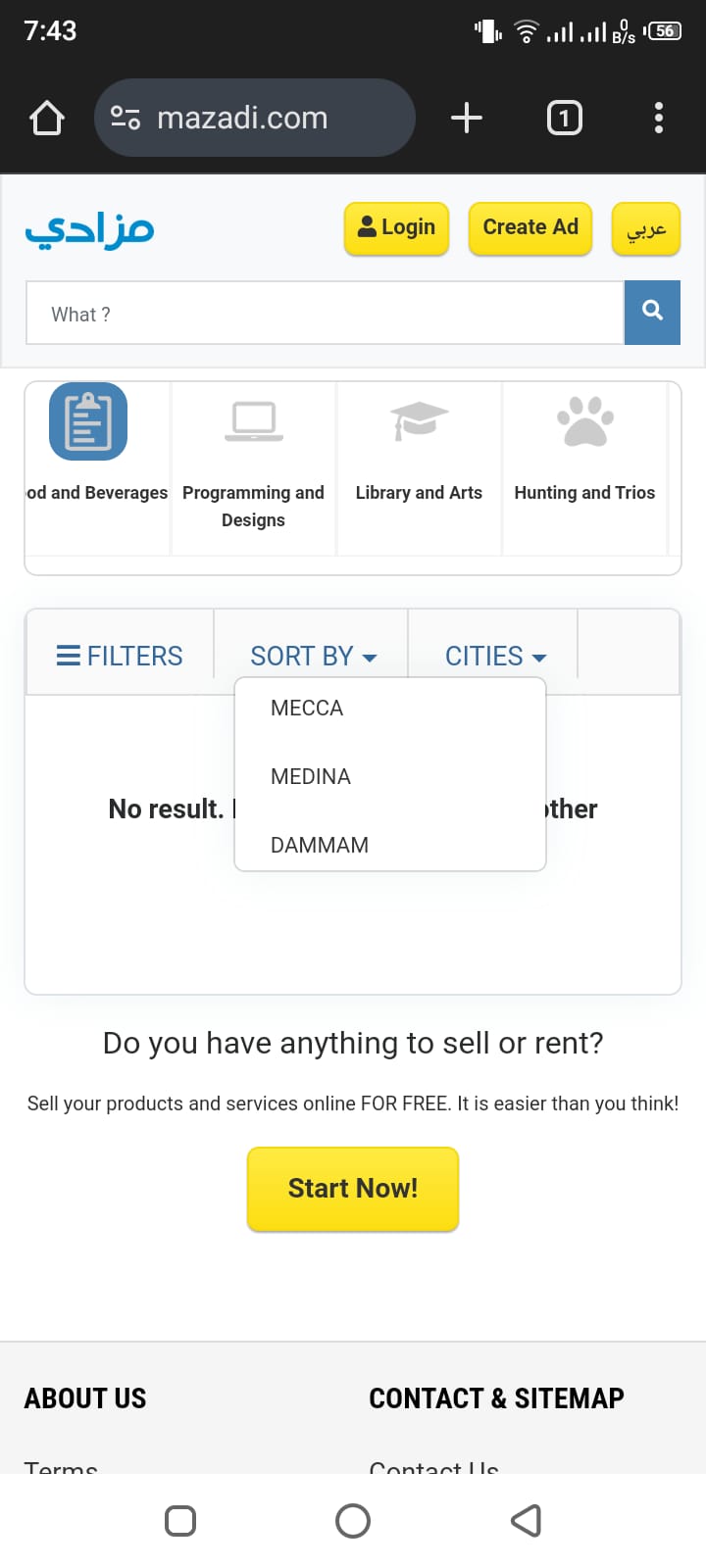Tap the Mazadi logo
Image resolution: width=706 pixels, height=1568 pixels.
(x=89, y=229)
